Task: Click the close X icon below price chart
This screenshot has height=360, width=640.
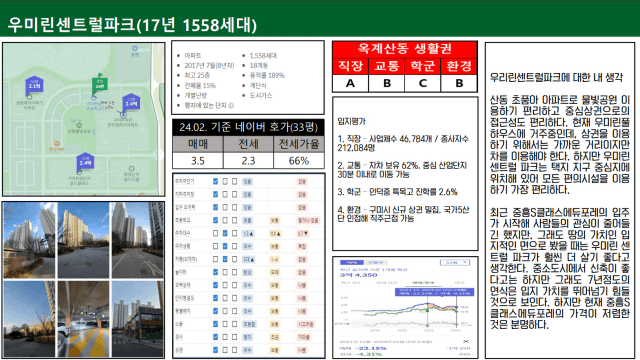Action: click(466, 341)
